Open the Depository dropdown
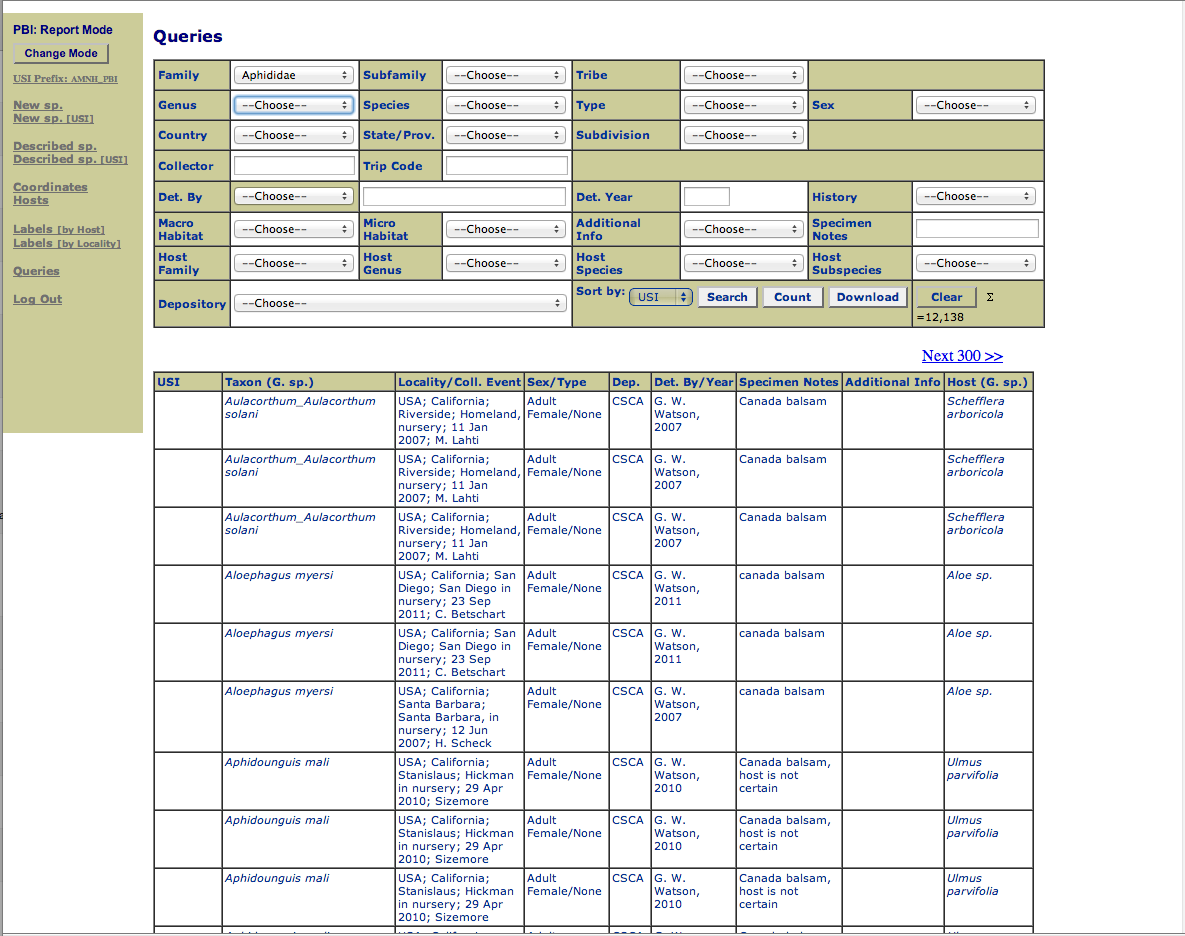 (x=399, y=303)
